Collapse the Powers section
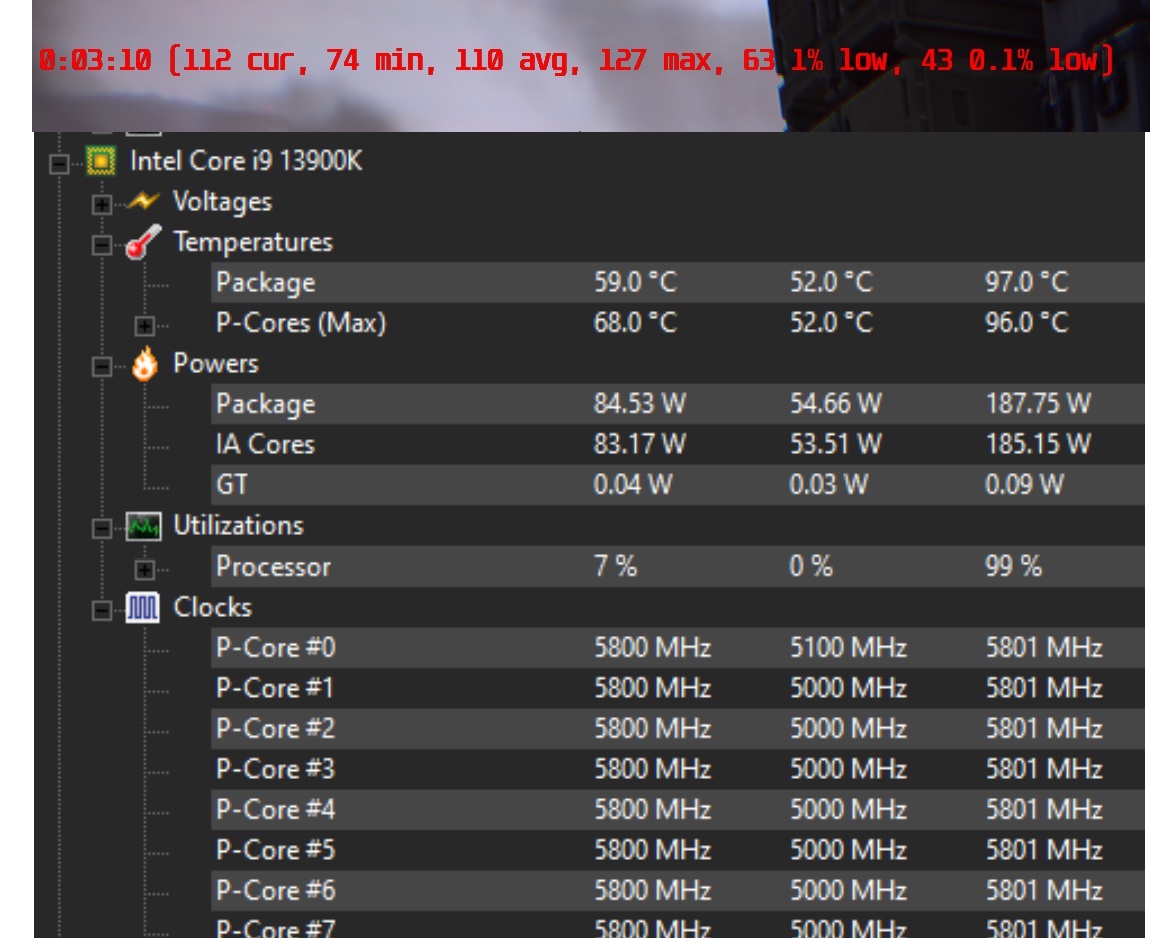The image size is (1150, 938). (102, 366)
